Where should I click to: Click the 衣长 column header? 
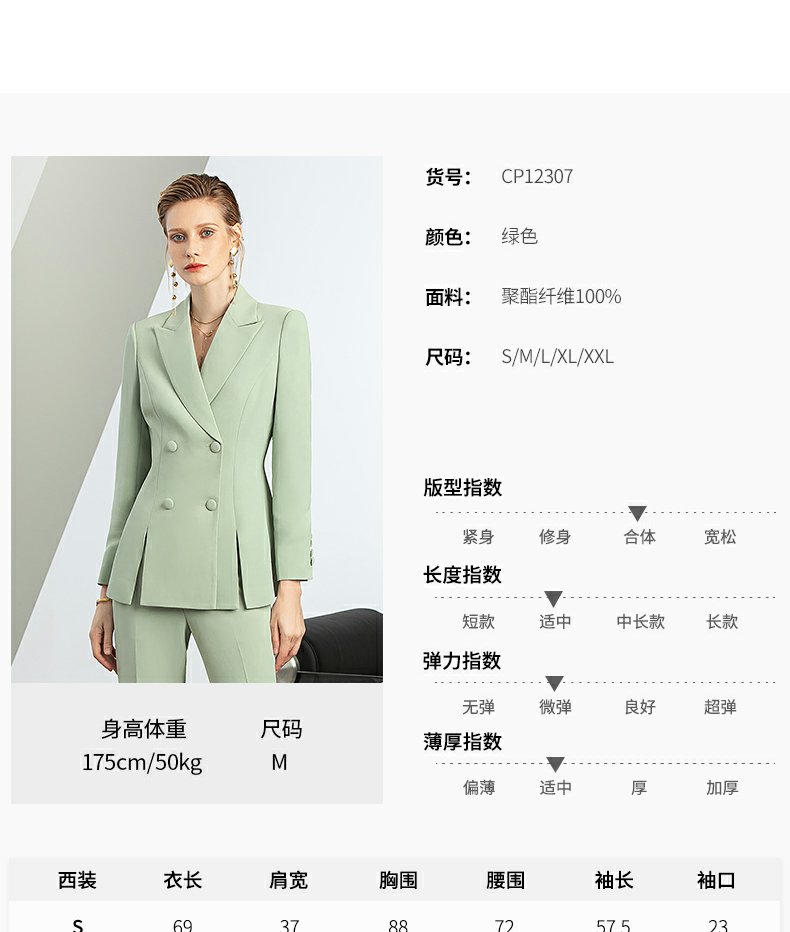coord(182,880)
